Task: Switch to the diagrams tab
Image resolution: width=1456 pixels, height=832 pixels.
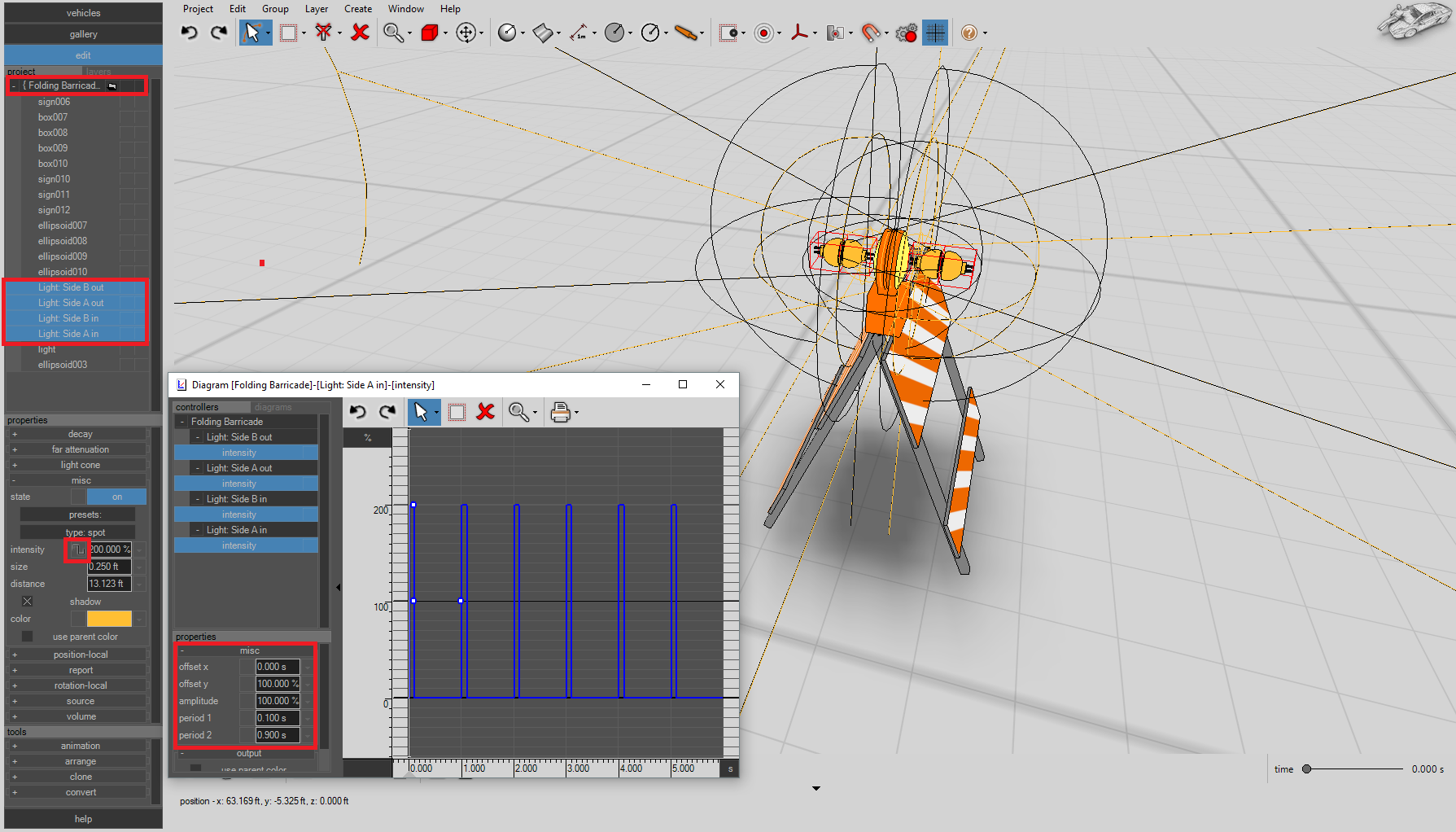Action: [x=273, y=407]
